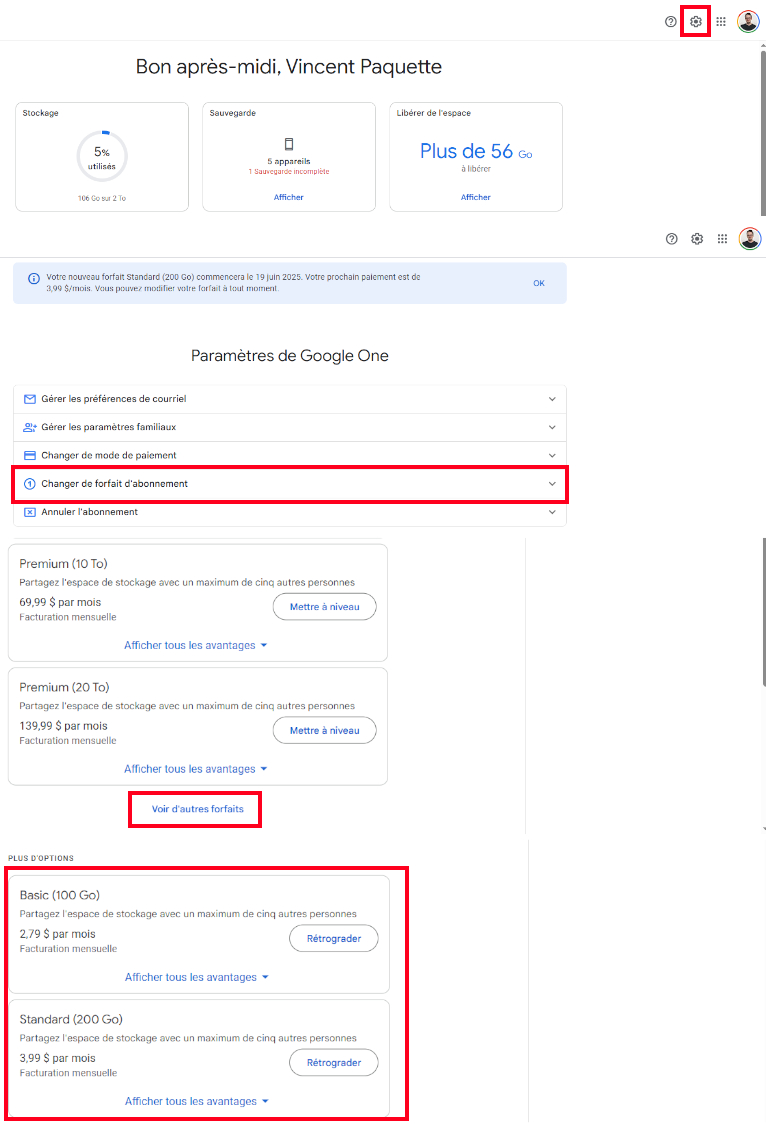This screenshot has height=1124, width=766.
Task: Click the 106 Go sur 2 To text
Action: (x=102, y=199)
